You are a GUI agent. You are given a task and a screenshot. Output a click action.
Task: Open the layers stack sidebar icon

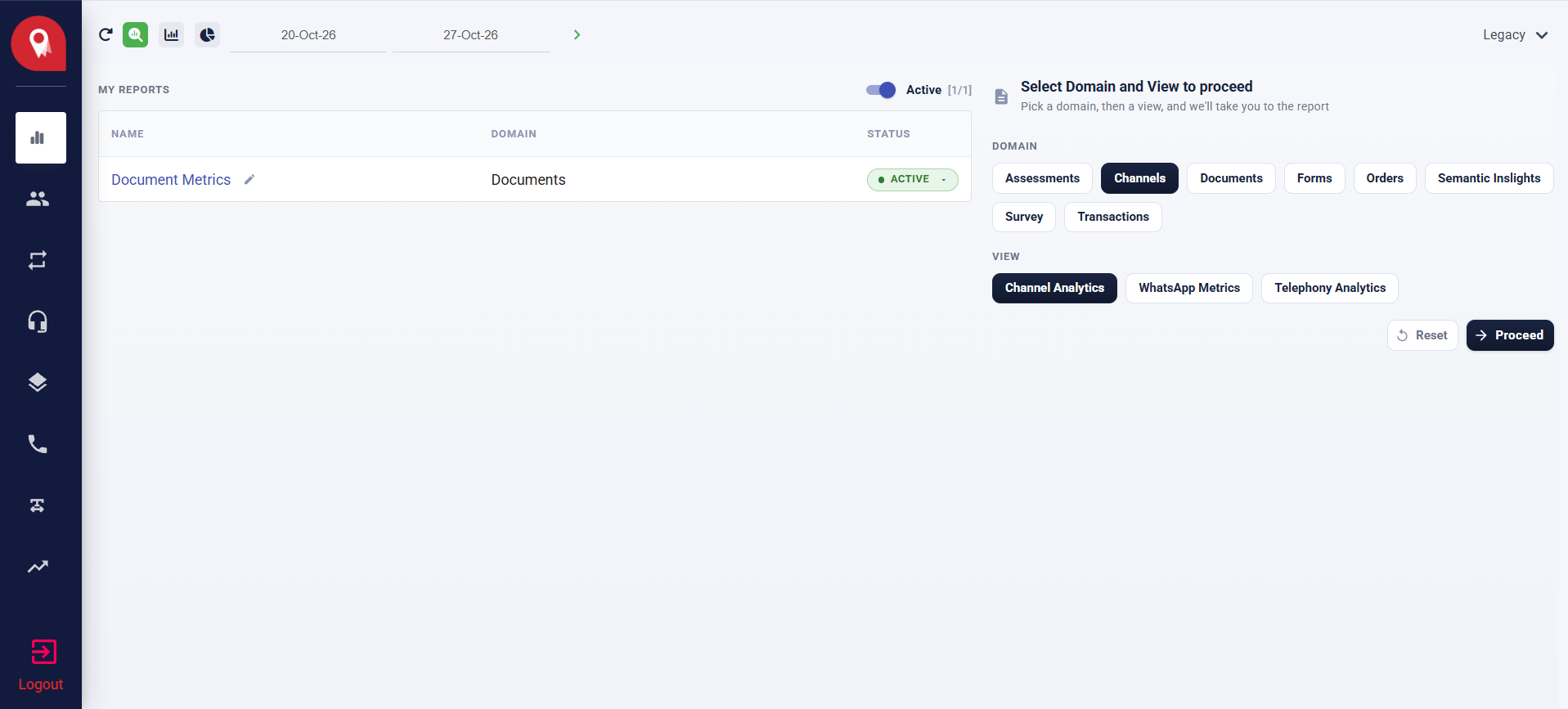click(38, 383)
